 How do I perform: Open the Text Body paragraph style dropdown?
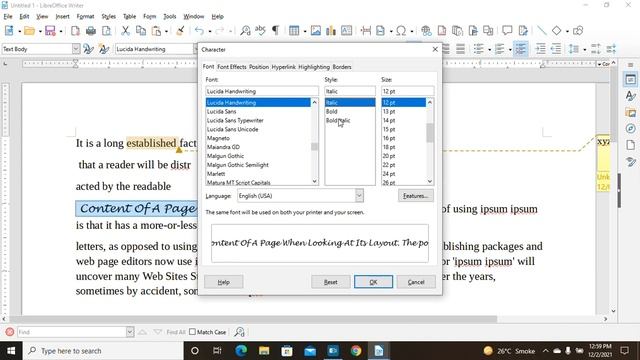click(76, 49)
